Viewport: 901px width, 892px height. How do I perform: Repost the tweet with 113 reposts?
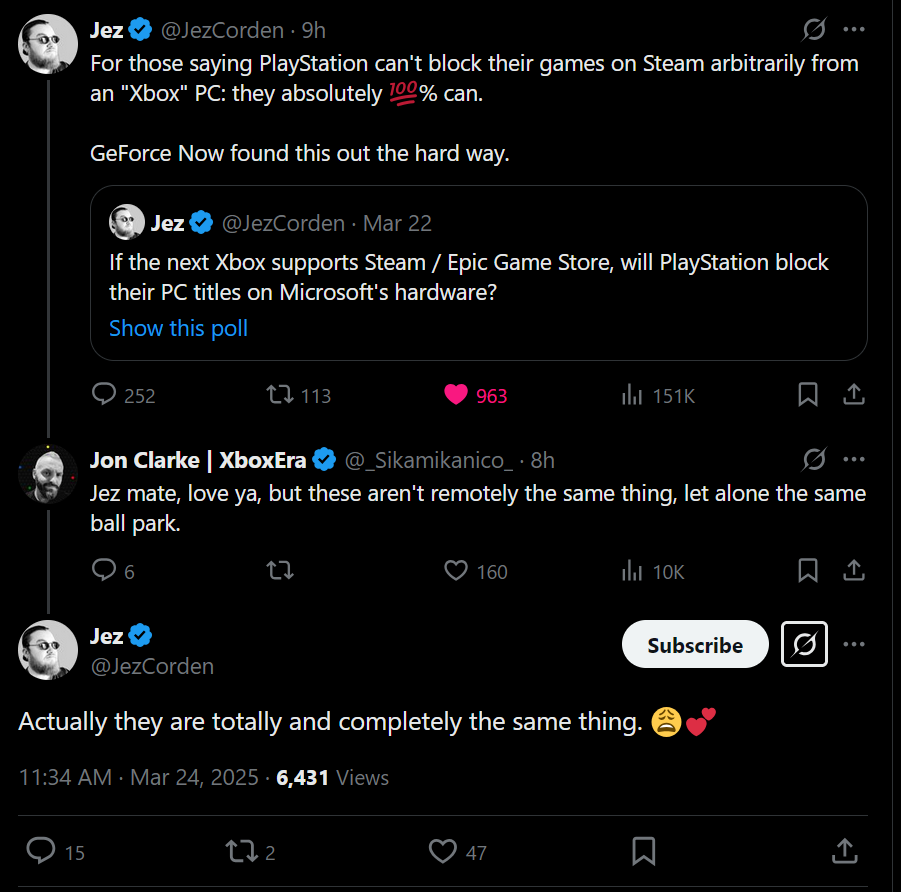281,395
